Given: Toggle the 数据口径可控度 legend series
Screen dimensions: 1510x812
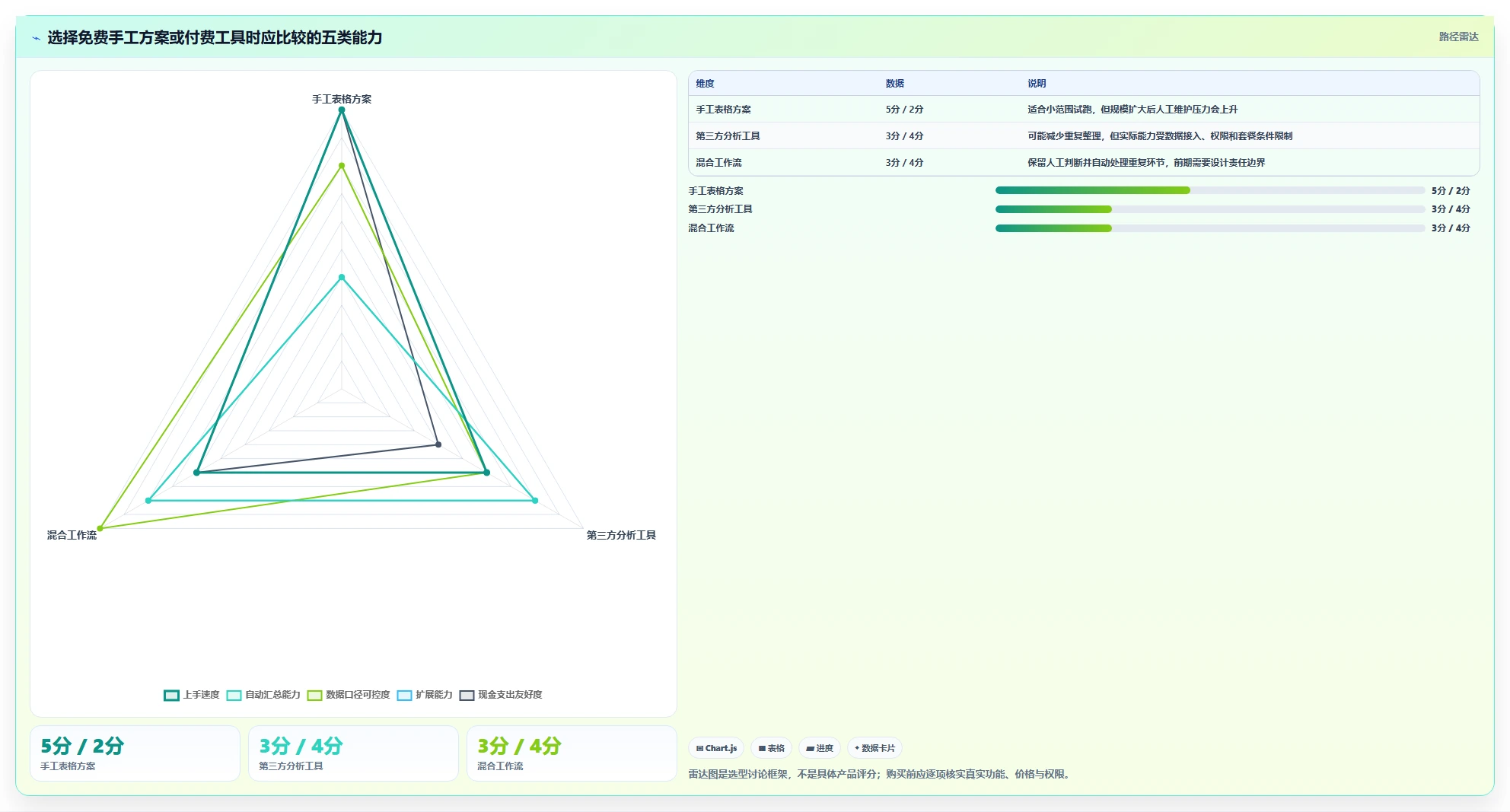Looking at the screenshot, I should 349,695.
